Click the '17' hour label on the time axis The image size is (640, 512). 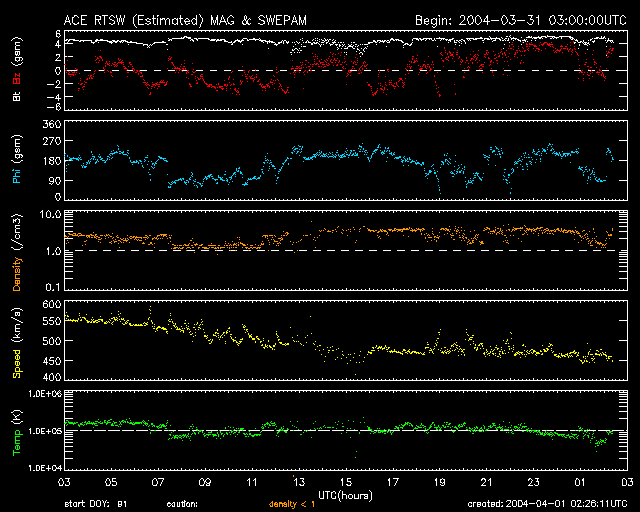[x=393, y=483]
